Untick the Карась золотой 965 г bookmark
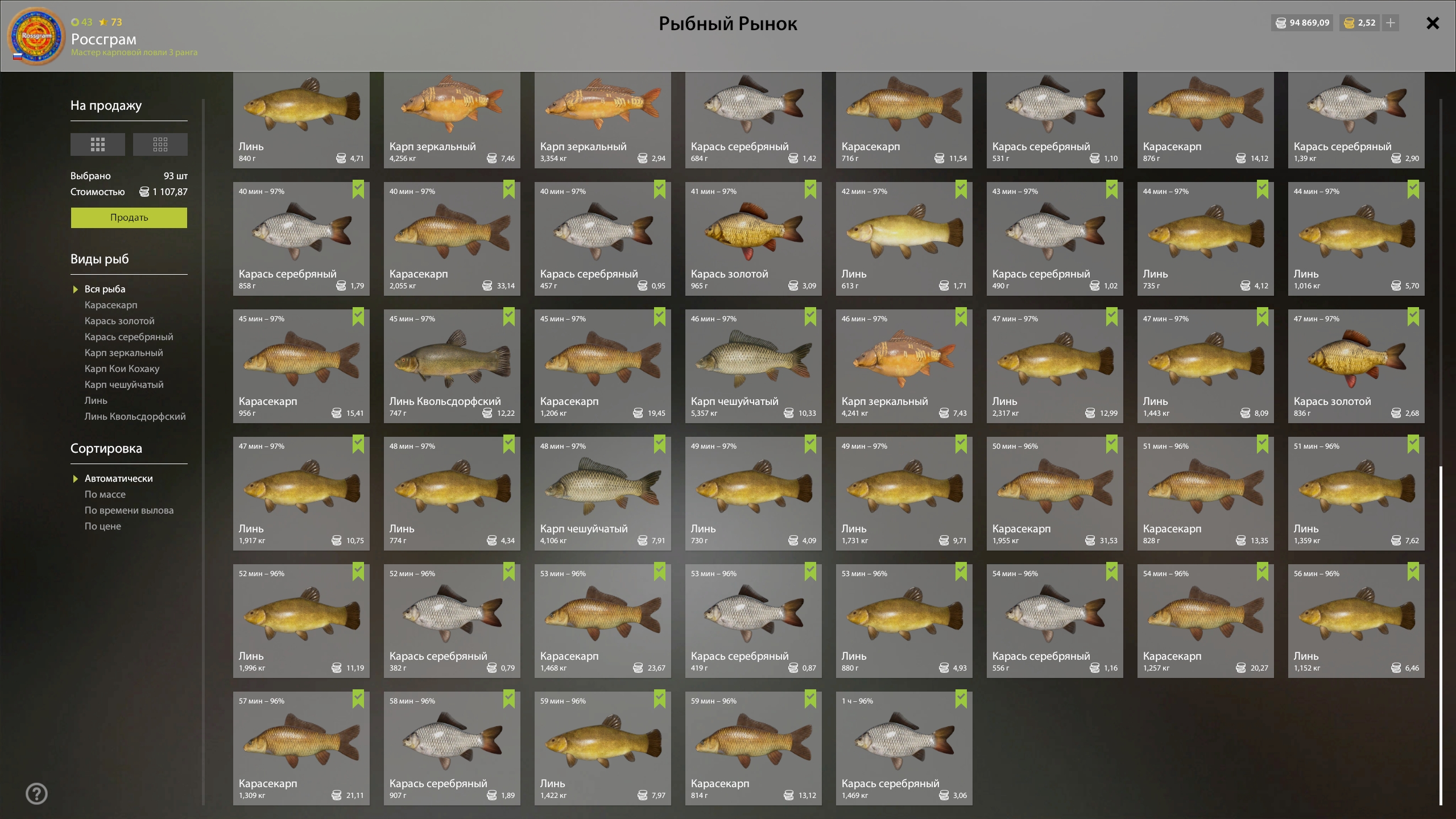Viewport: 1456px width, 819px height. 810,189
